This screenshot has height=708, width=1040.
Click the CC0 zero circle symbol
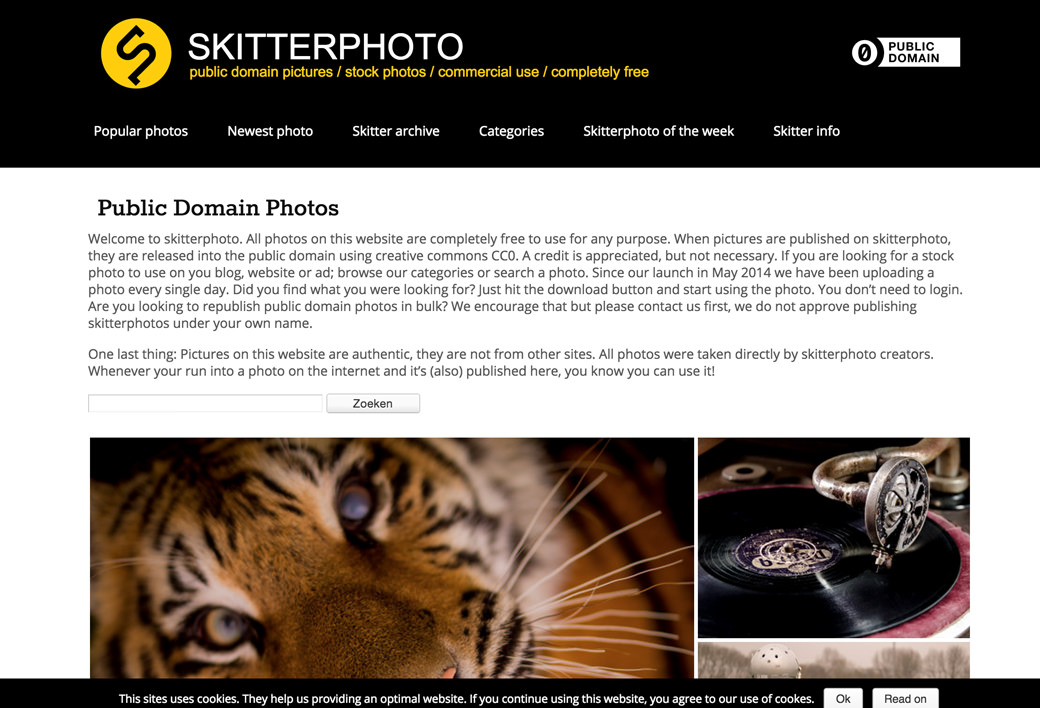click(x=865, y=52)
